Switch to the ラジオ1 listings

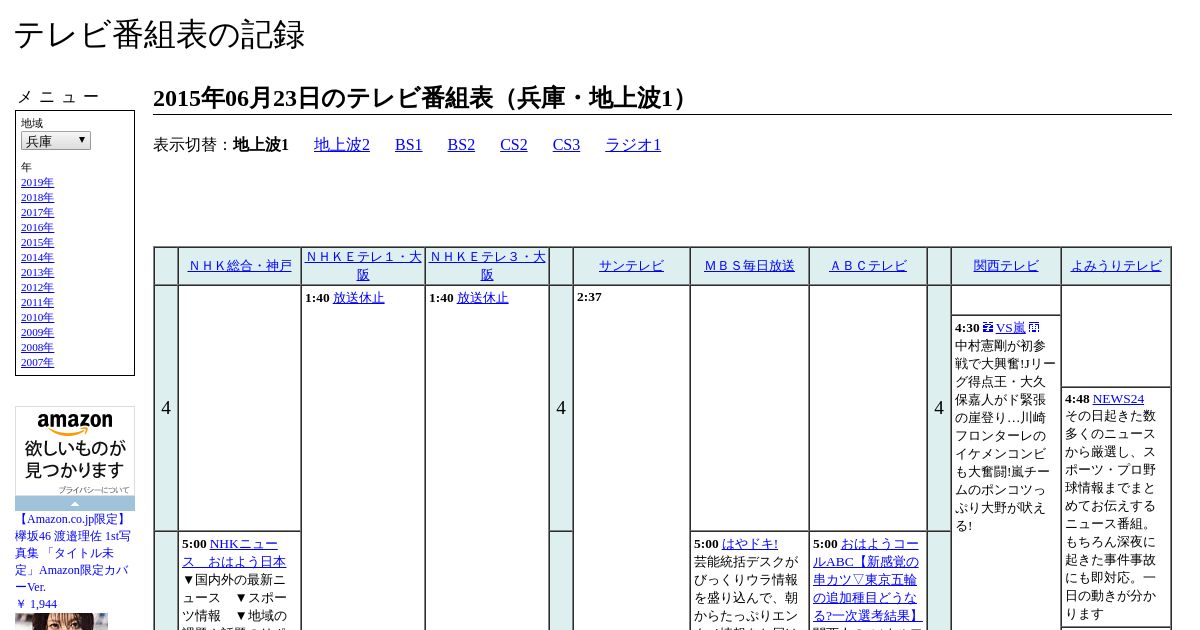[x=633, y=145]
